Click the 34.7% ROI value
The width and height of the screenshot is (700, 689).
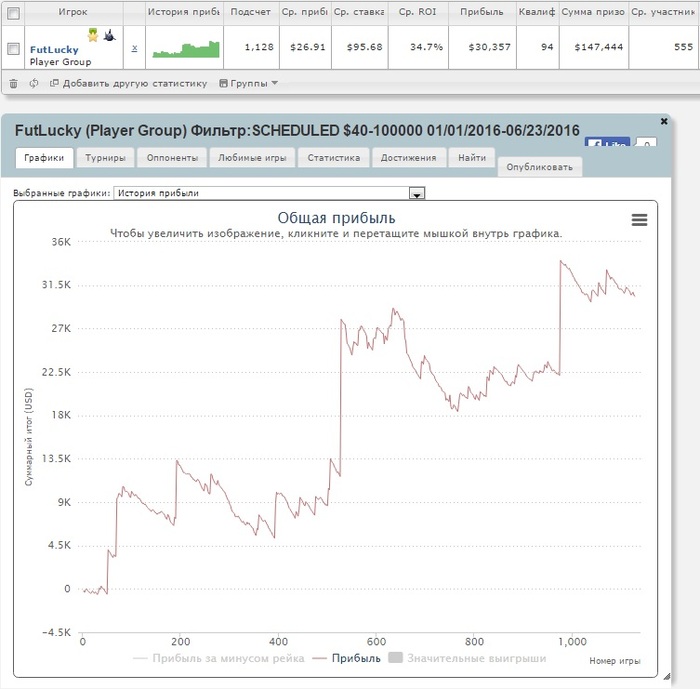pos(426,47)
